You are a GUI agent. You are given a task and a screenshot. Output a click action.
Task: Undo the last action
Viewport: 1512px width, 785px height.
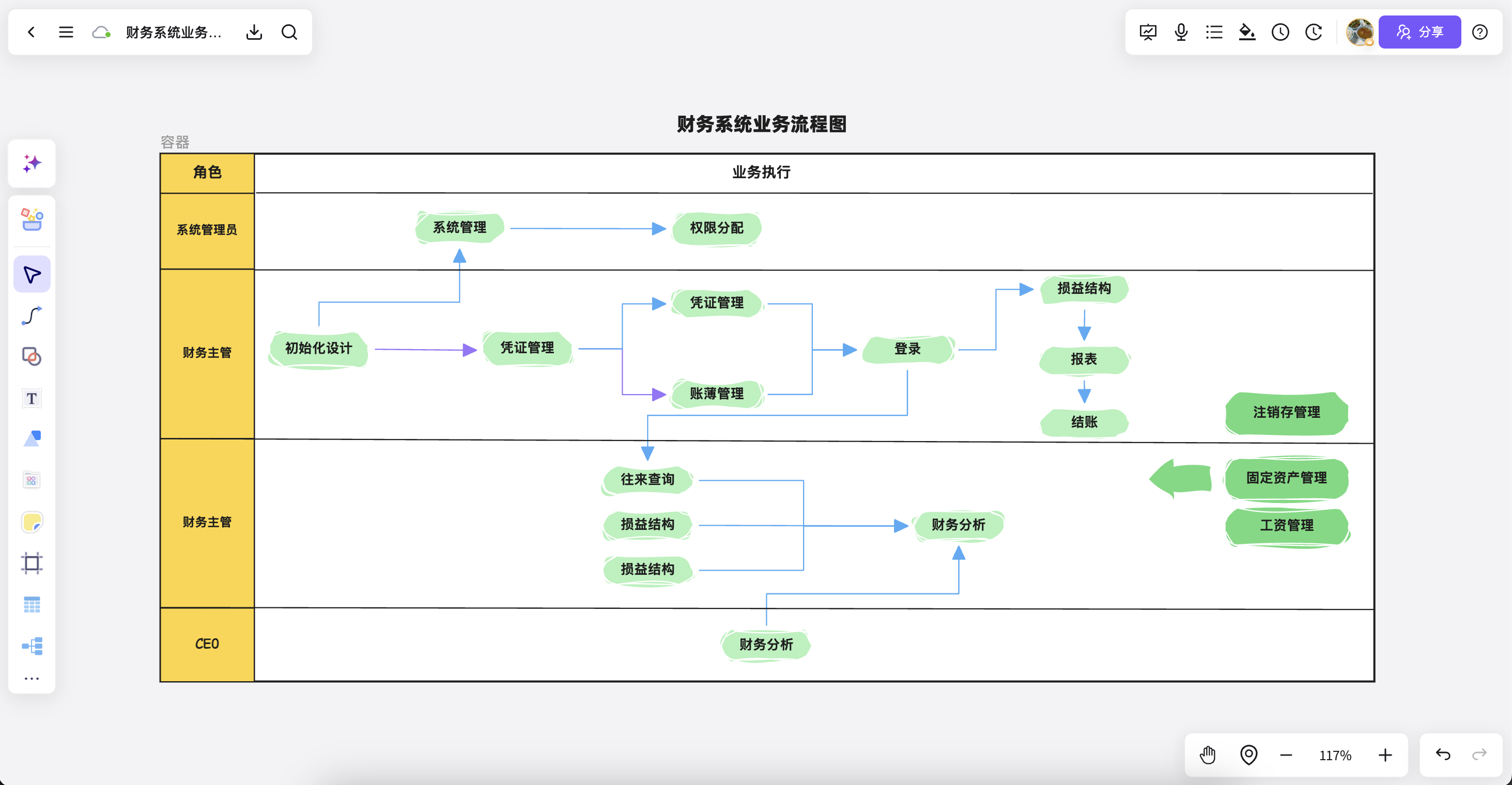click(1443, 755)
